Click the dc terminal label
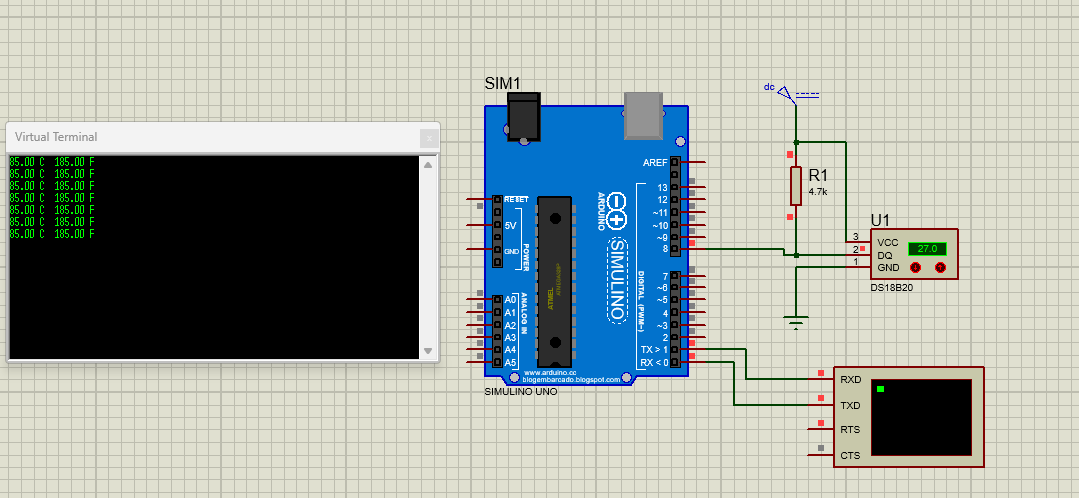This screenshot has width=1079, height=498. click(x=769, y=87)
